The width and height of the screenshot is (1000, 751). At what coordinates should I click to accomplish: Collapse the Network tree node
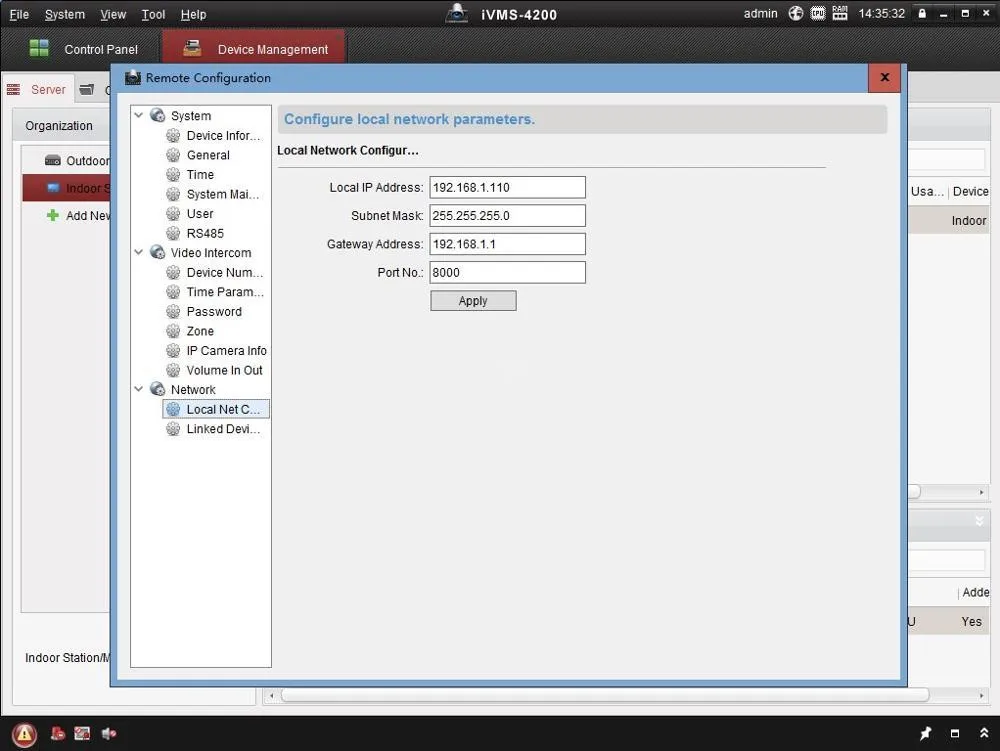tap(138, 389)
